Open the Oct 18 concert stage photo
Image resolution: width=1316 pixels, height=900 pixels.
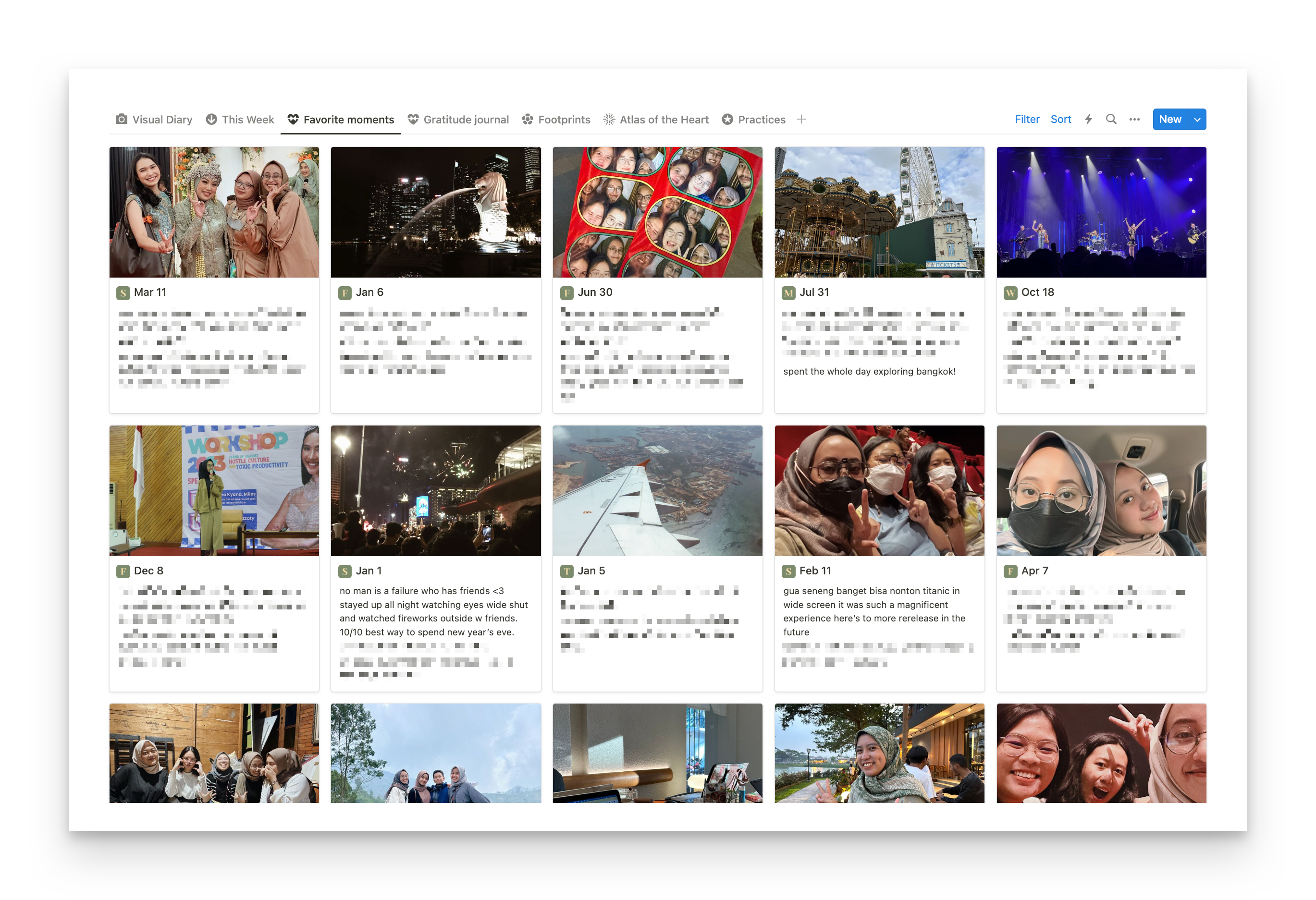click(x=1101, y=212)
